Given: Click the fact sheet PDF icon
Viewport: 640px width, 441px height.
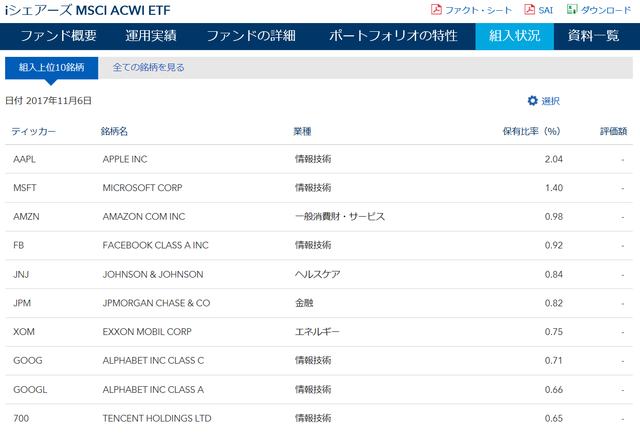Looking at the screenshot, I should pos(436,10).
